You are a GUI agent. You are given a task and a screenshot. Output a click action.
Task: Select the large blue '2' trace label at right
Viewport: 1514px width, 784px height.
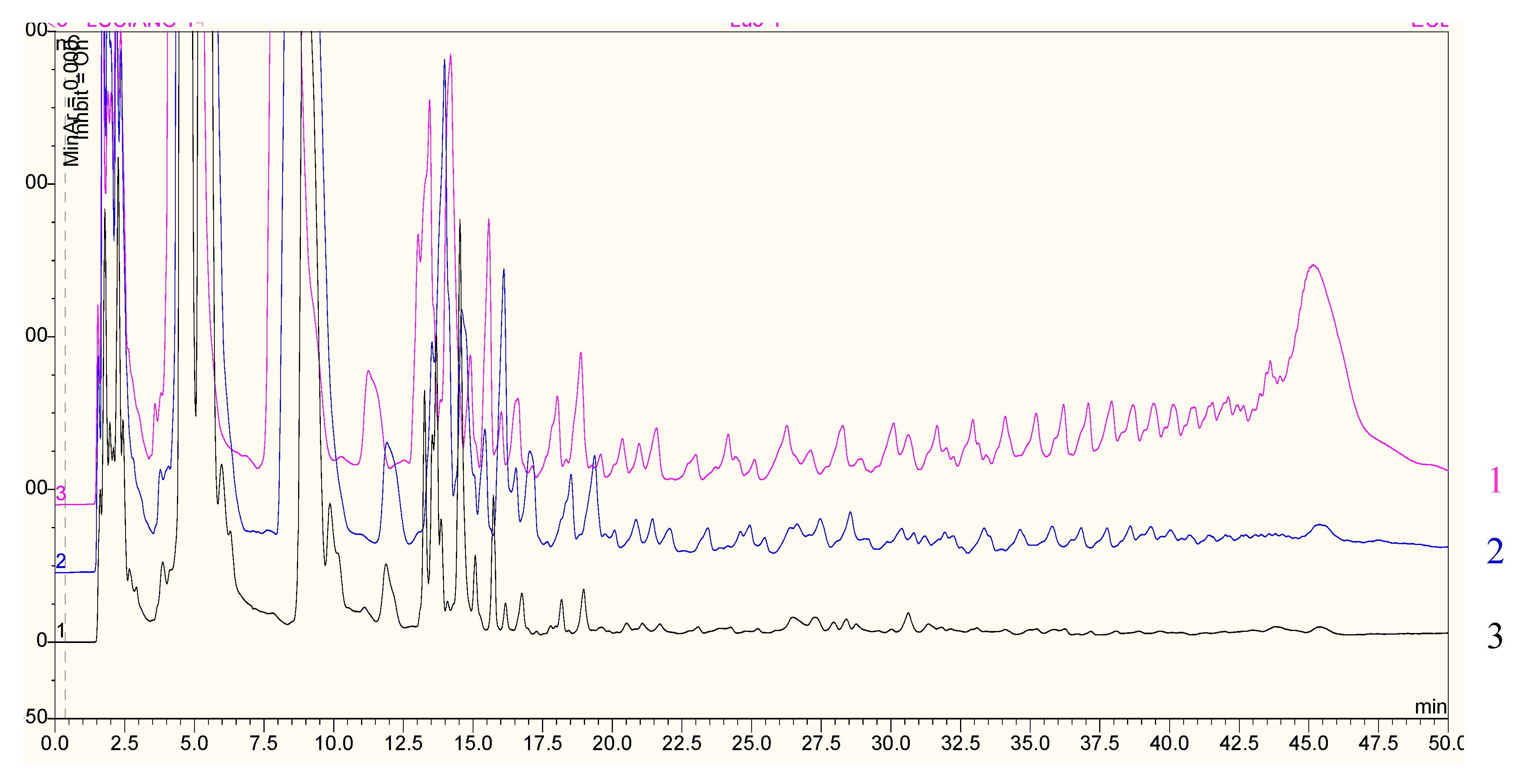[x=1495, y=551]
